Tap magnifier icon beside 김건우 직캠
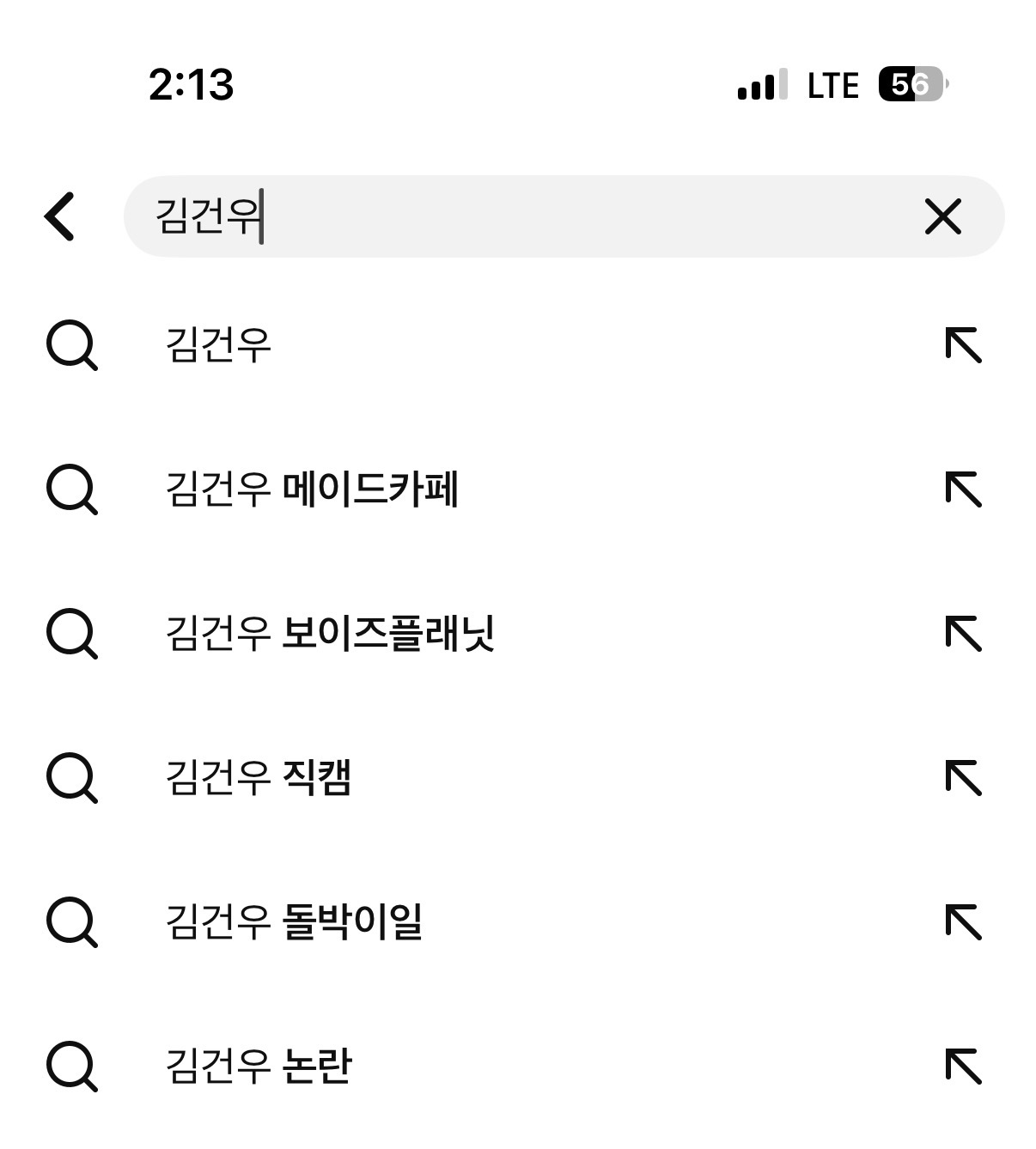1036x1149 pixels. click(71, 778)
